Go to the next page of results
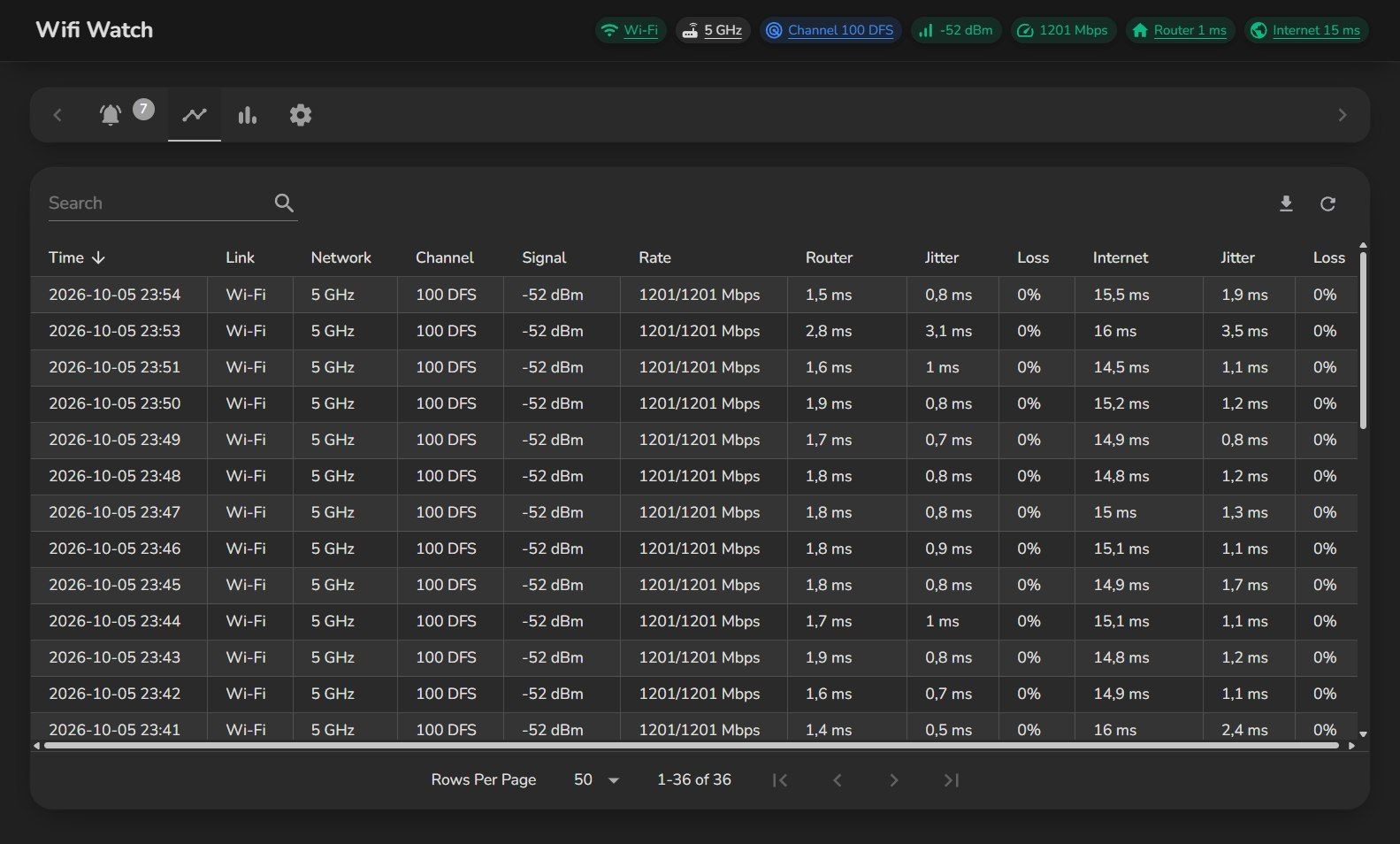 (x=893, y=779)
